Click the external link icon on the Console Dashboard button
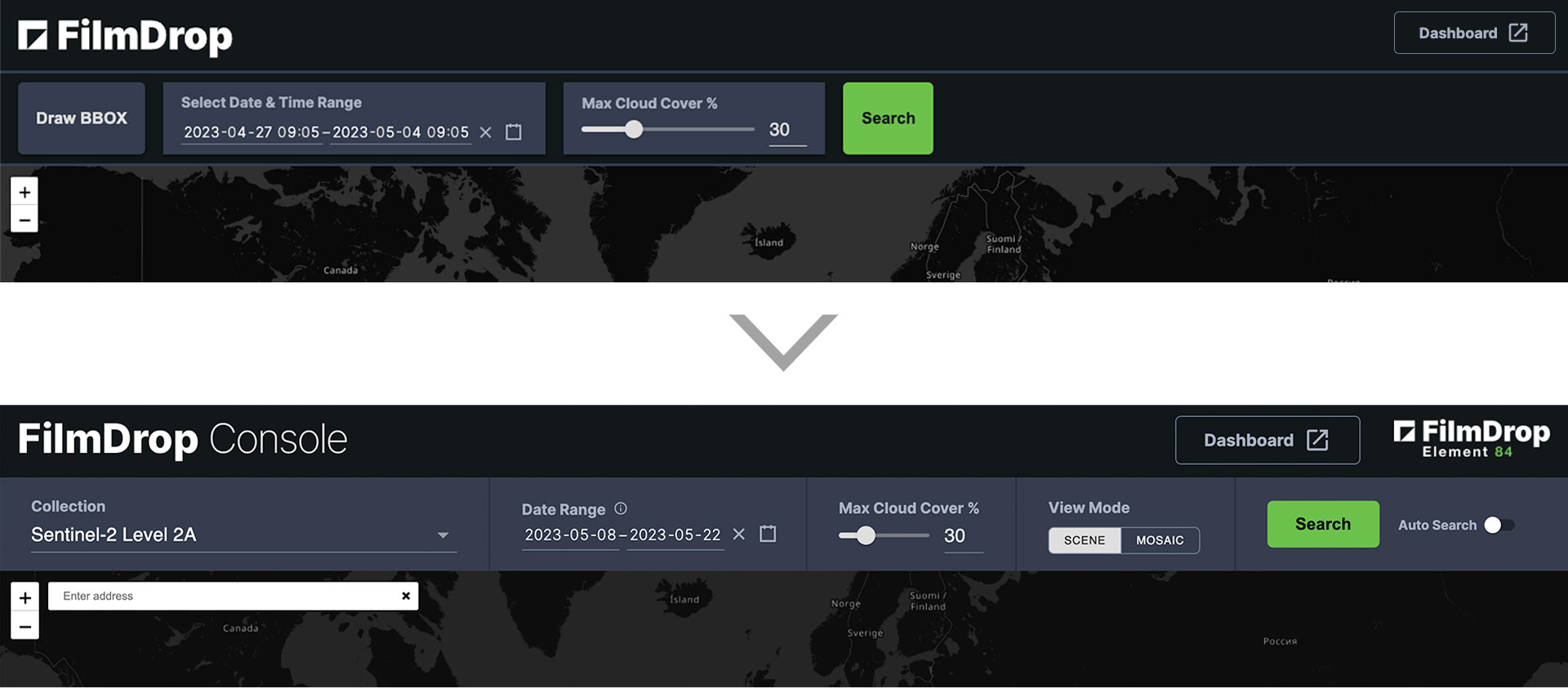 point(1317,440)
